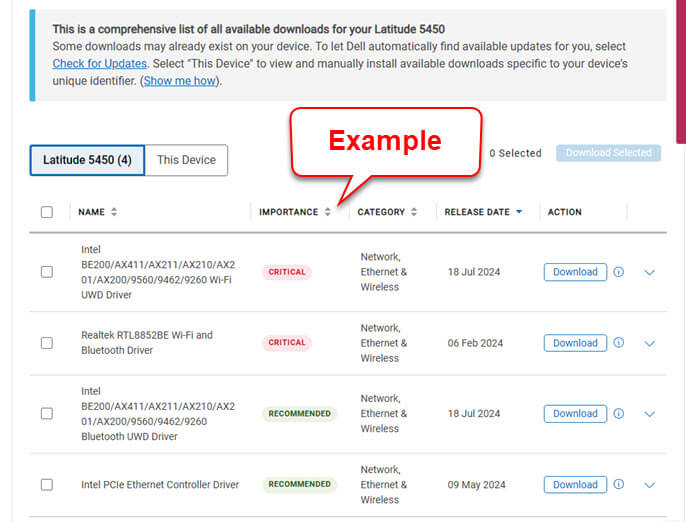Click the 06 Feb 2024 release date
Screen dimensions: 686x522
coord(475,343)
